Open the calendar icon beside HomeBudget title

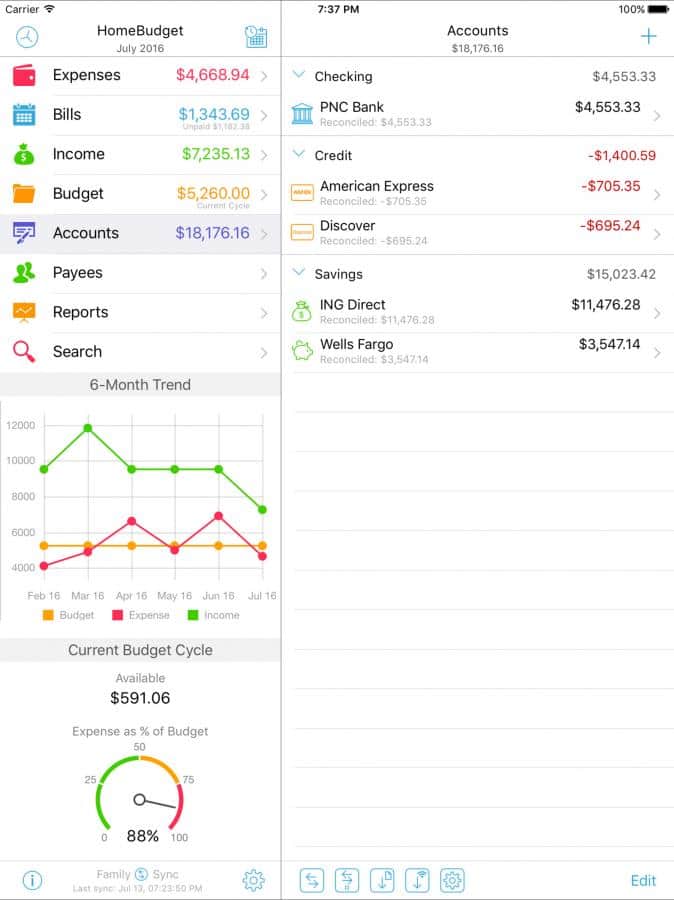point(255,37)
